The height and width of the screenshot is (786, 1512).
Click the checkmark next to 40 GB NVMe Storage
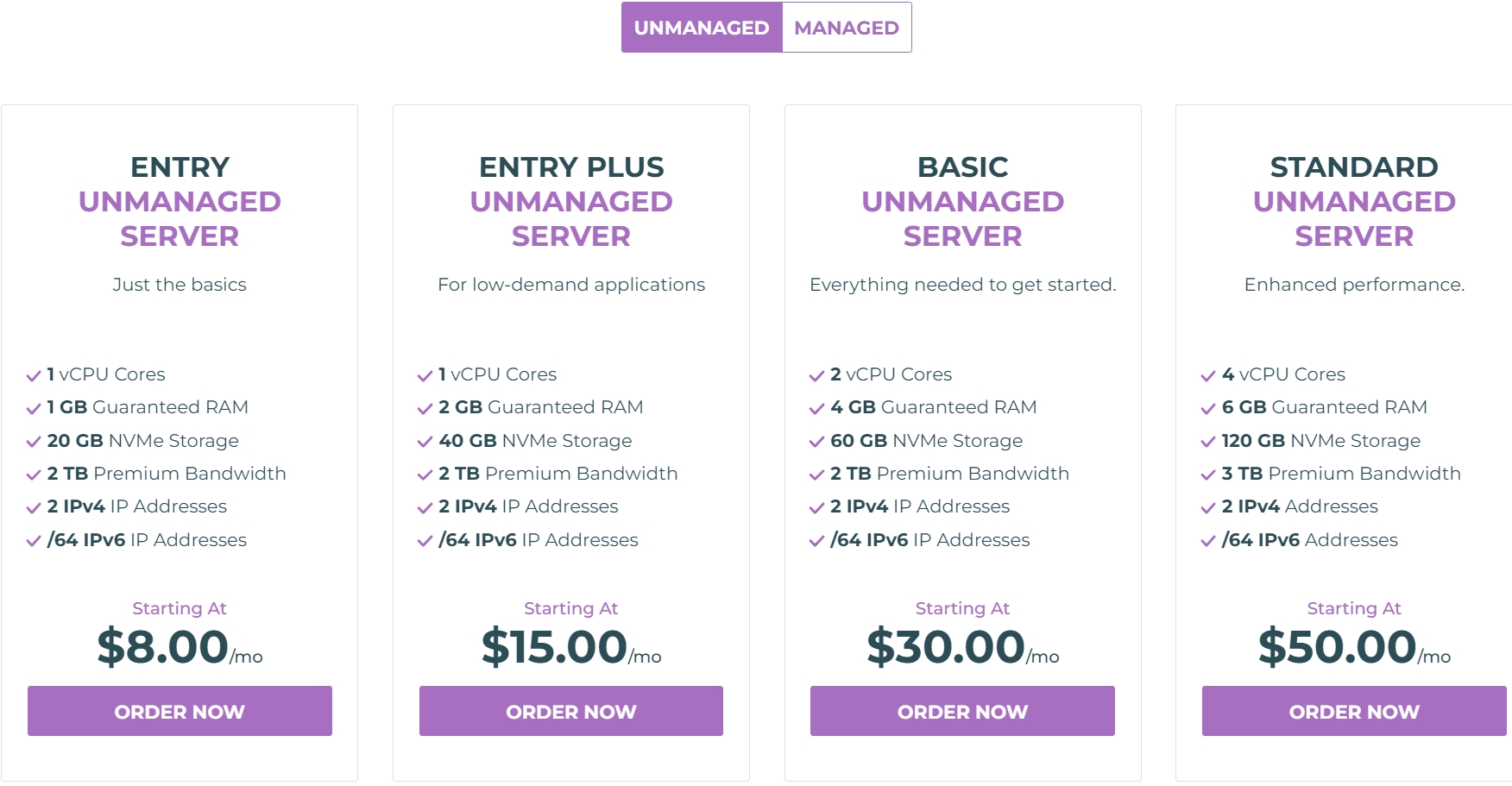pos(424,441)
